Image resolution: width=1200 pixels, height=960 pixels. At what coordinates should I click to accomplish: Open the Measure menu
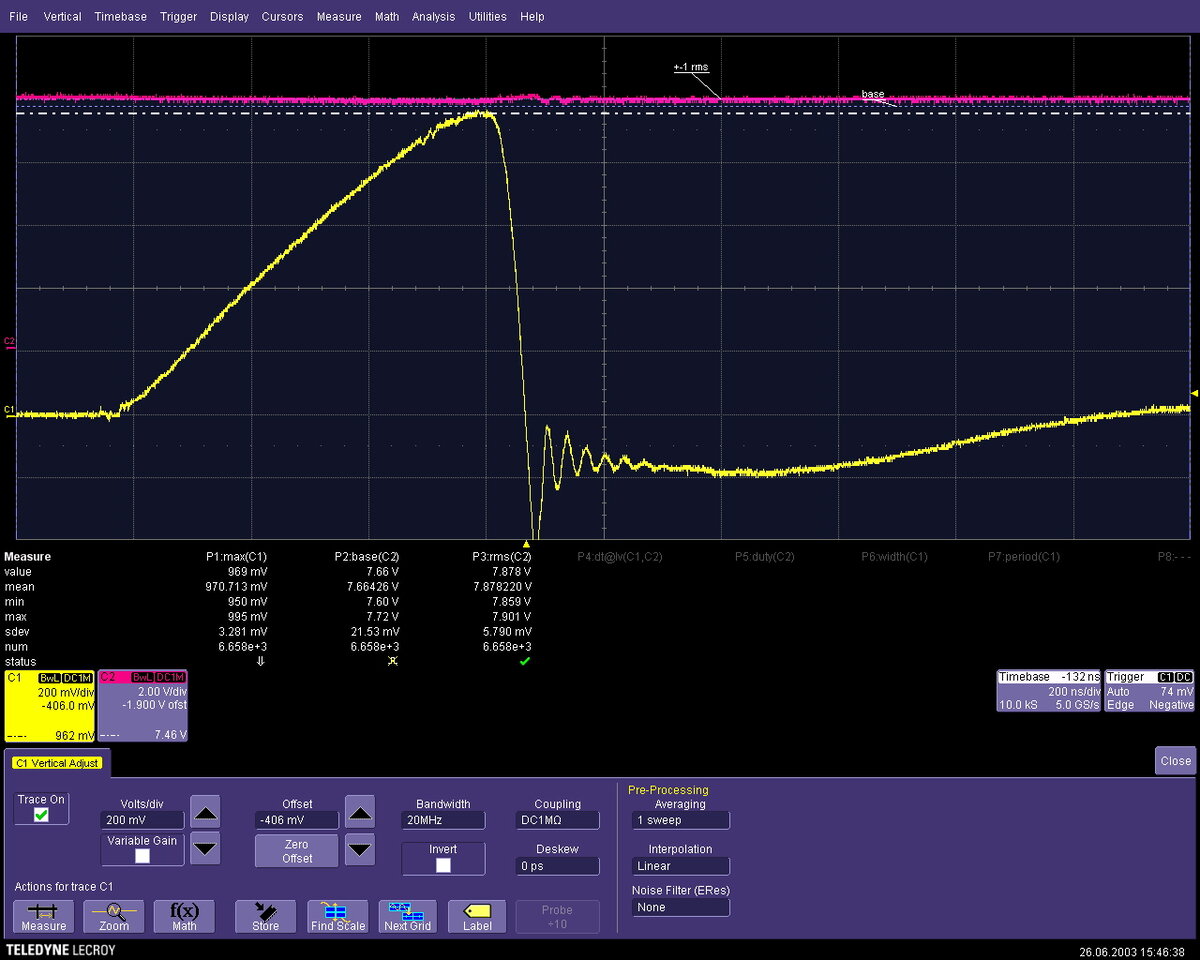click(x=339, y=16)
